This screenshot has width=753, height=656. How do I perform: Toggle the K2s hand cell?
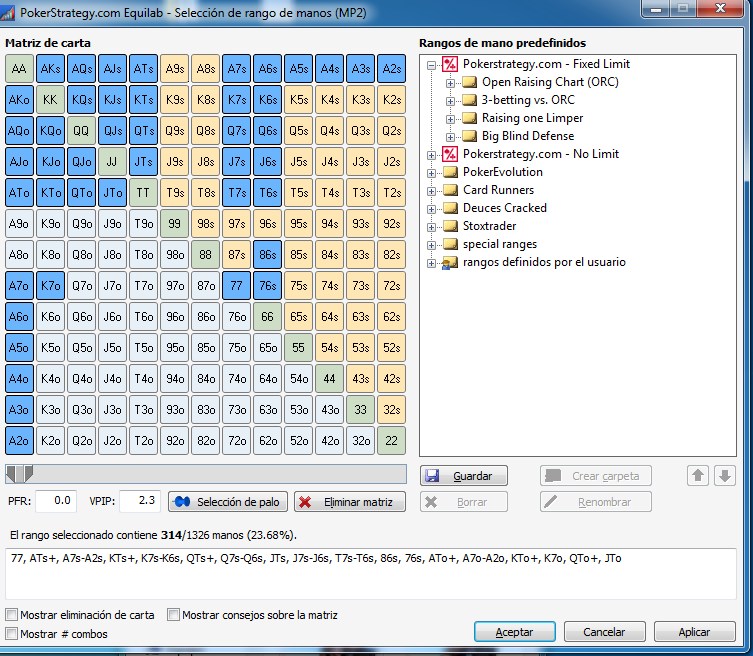click(391, 99)
